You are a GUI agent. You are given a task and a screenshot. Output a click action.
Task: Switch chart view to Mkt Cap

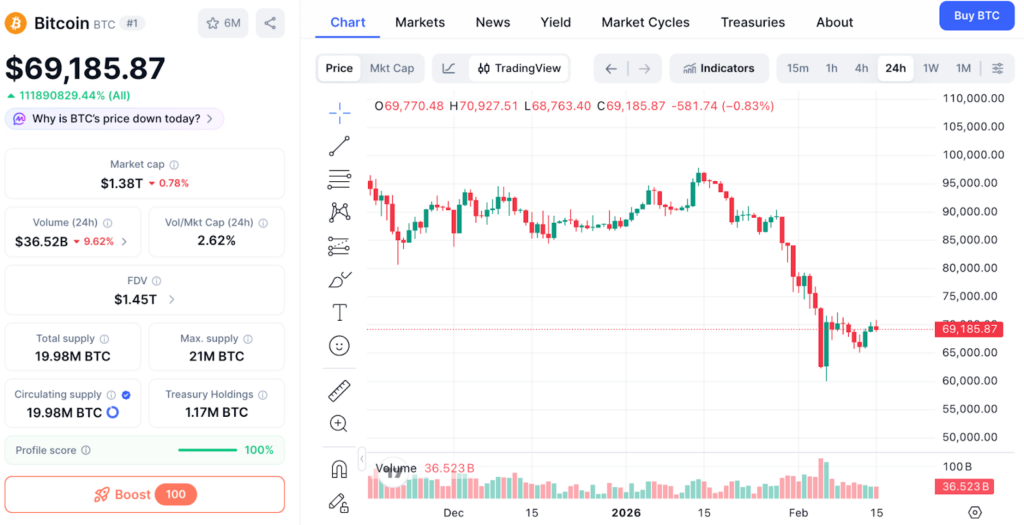[x=392, y=68]
